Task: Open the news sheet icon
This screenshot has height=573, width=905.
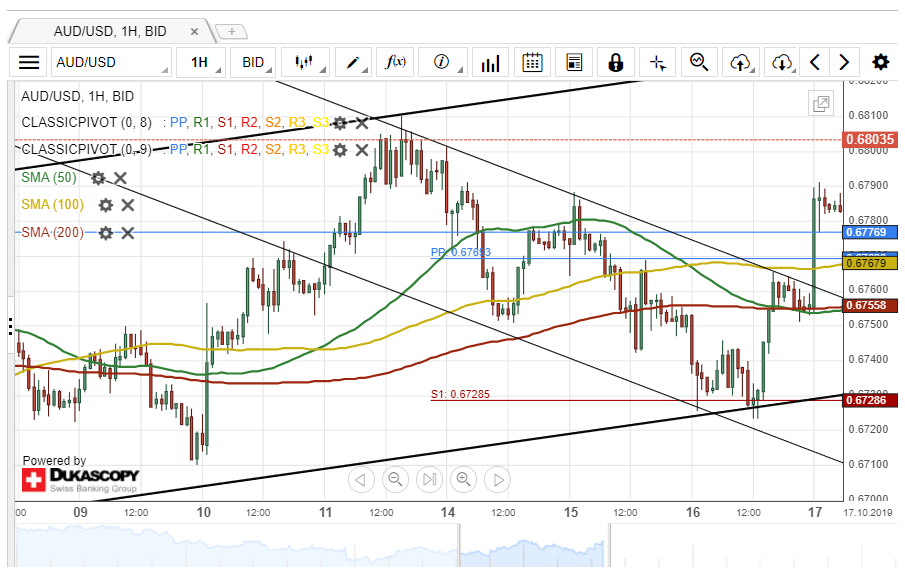Action: [x=574, y=62]
